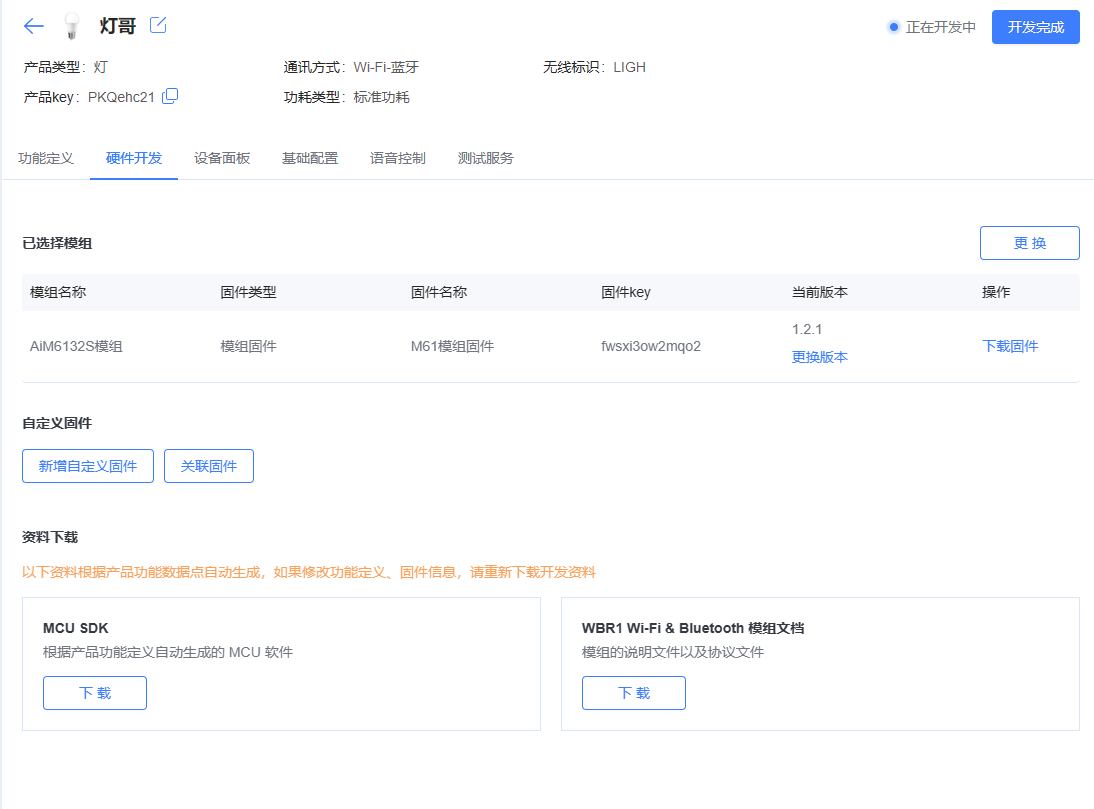Click the 开发完成 button
Image resolution: width=1094 pixels, height=809 pixels.
pyautogui.click(x=1035, y=27)
